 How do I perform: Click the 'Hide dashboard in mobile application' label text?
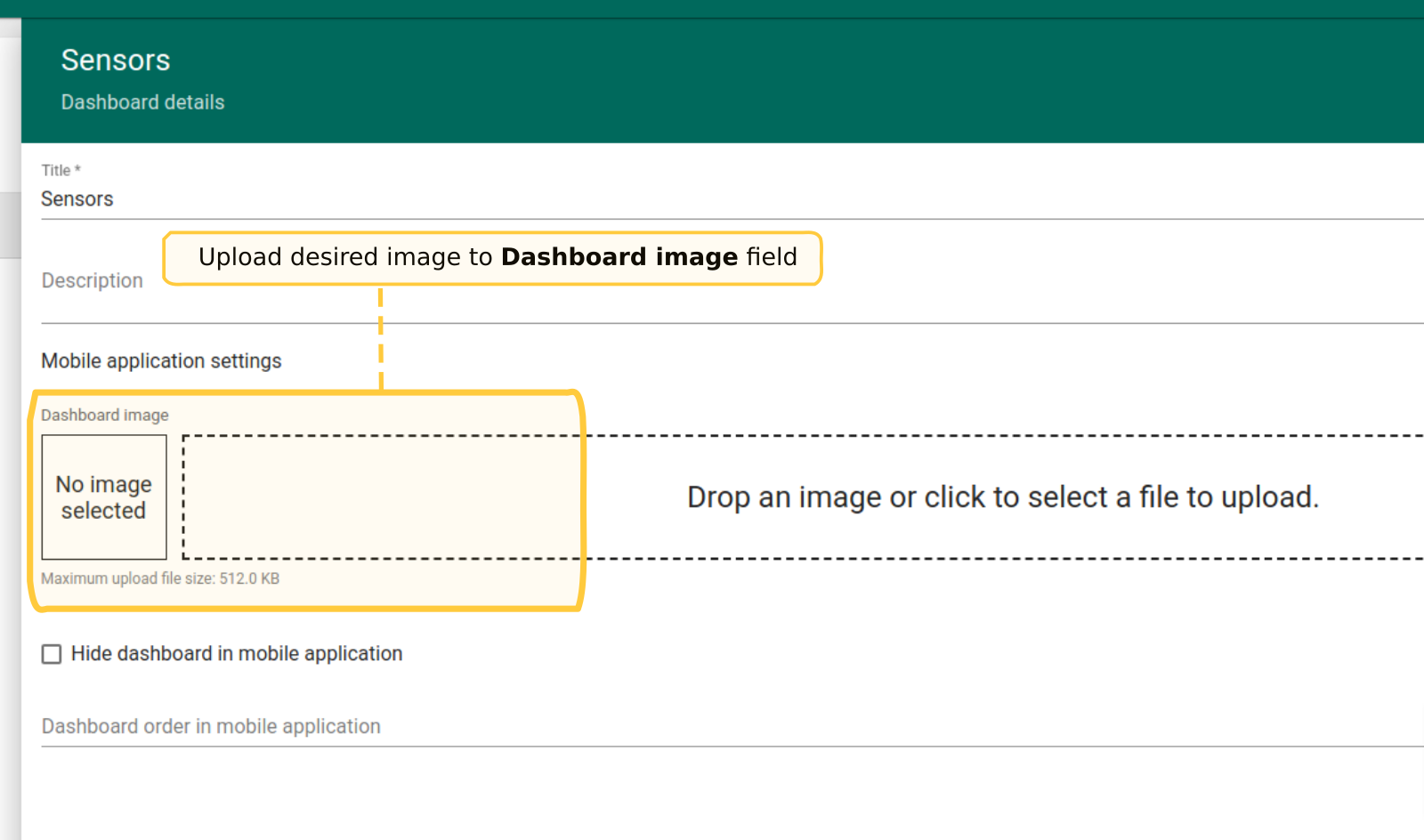237,654
